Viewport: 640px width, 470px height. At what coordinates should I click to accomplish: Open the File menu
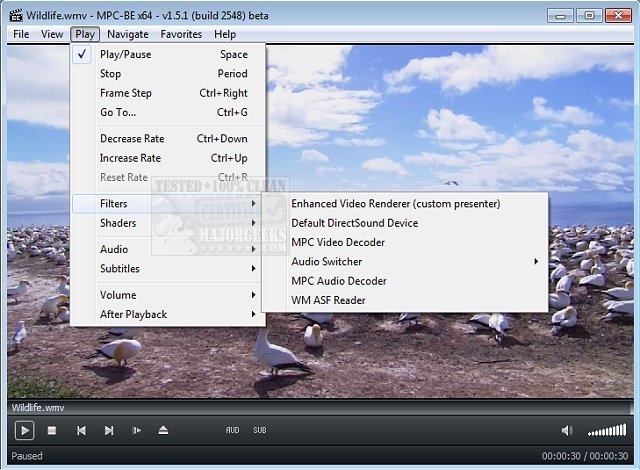point(21,34)
